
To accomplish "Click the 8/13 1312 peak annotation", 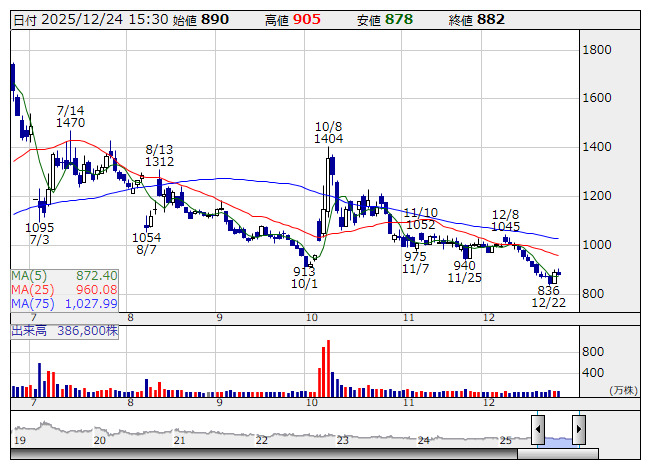I will click(160, 155).
